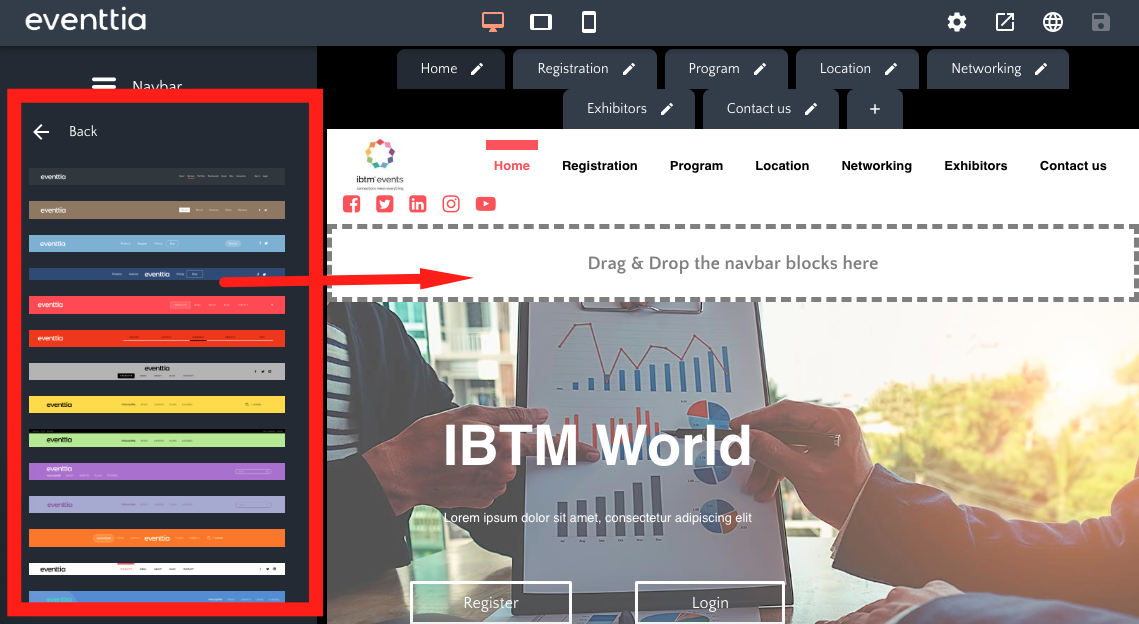Select the Program page tab
The width and height of the screenshot is (1139, 624).
tap(714, 69)
